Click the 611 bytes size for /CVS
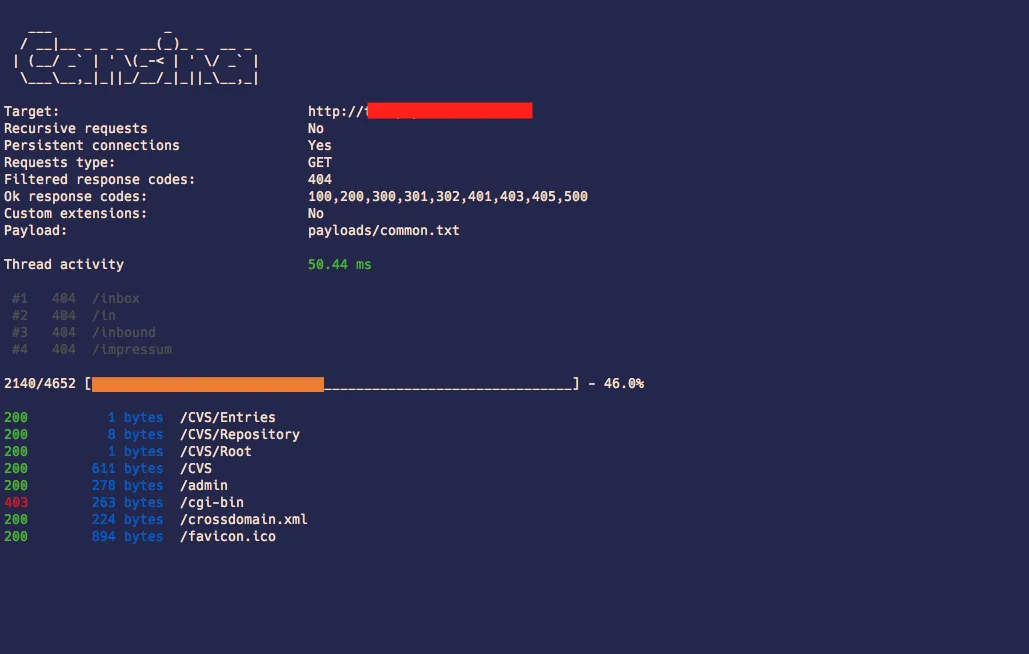Viewport: 1029px width, 654px height. click(x=127, y=468)
